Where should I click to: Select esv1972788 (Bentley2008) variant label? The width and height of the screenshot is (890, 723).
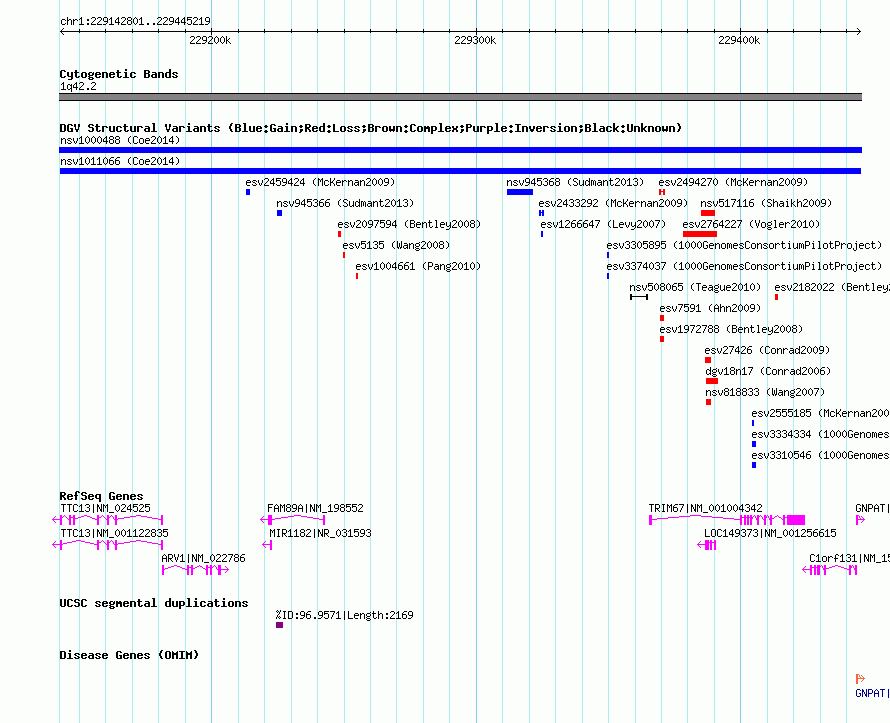pyautogui.click(x=731, y=329)
